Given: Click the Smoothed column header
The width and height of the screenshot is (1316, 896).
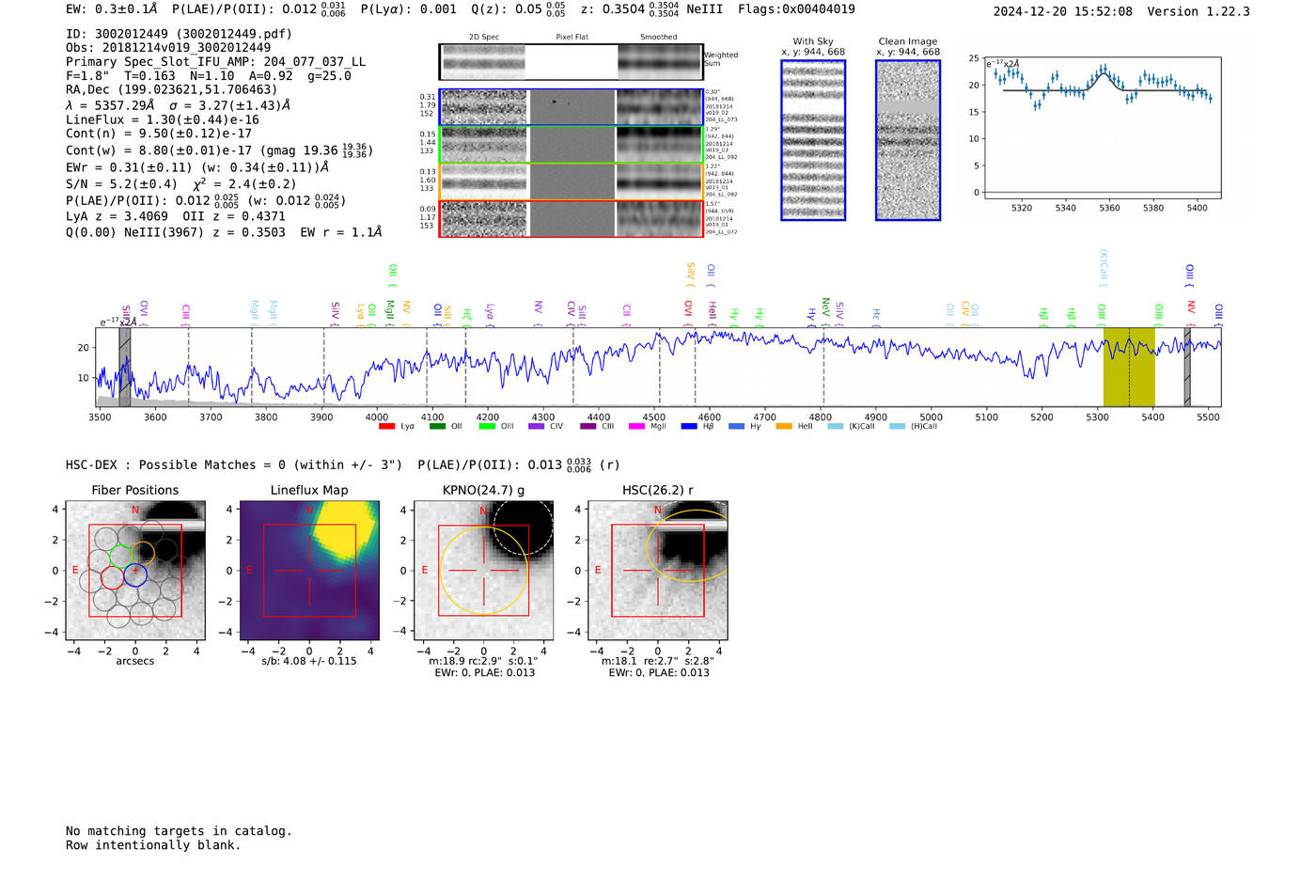Looking at the screenshot, I should click(x=659, y=38).
